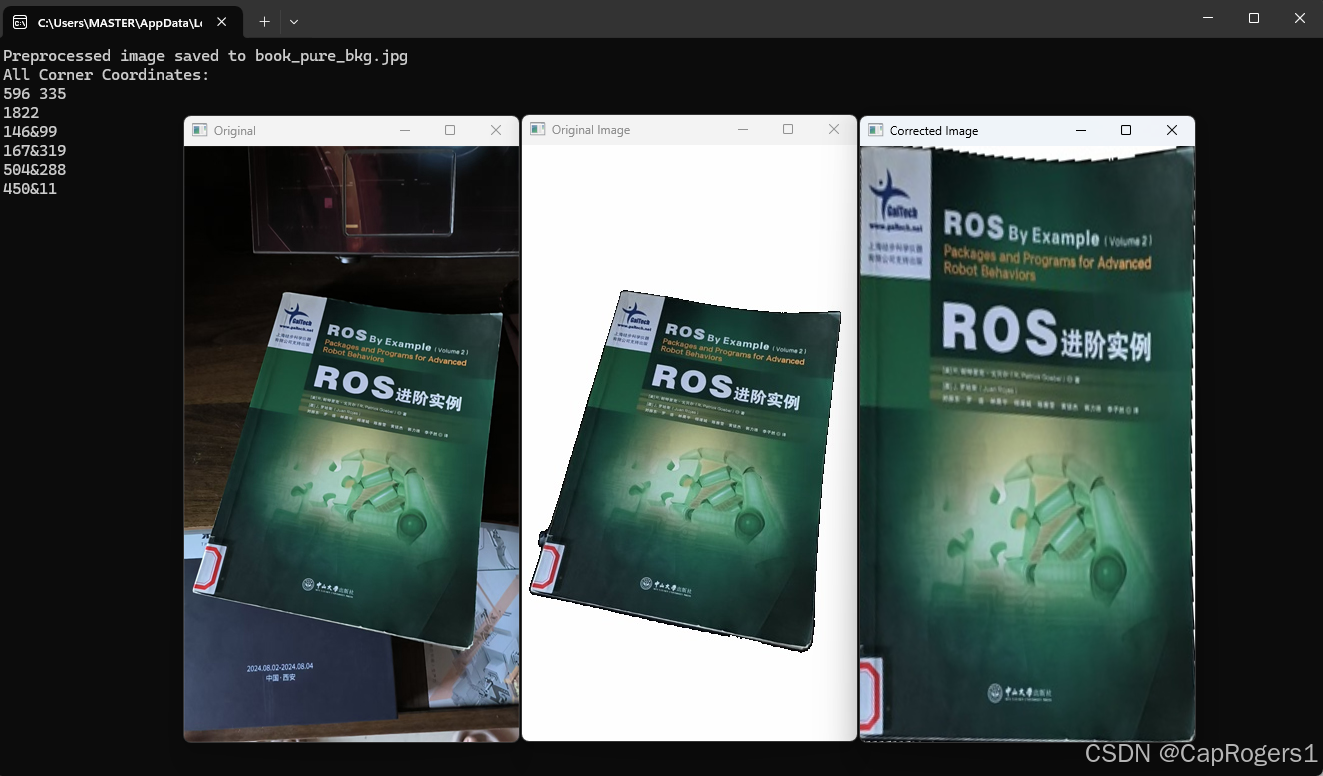This screenshot has height=776, width=1323.
Task: Minimize the terminal window
Action: tap(1208, 18)
